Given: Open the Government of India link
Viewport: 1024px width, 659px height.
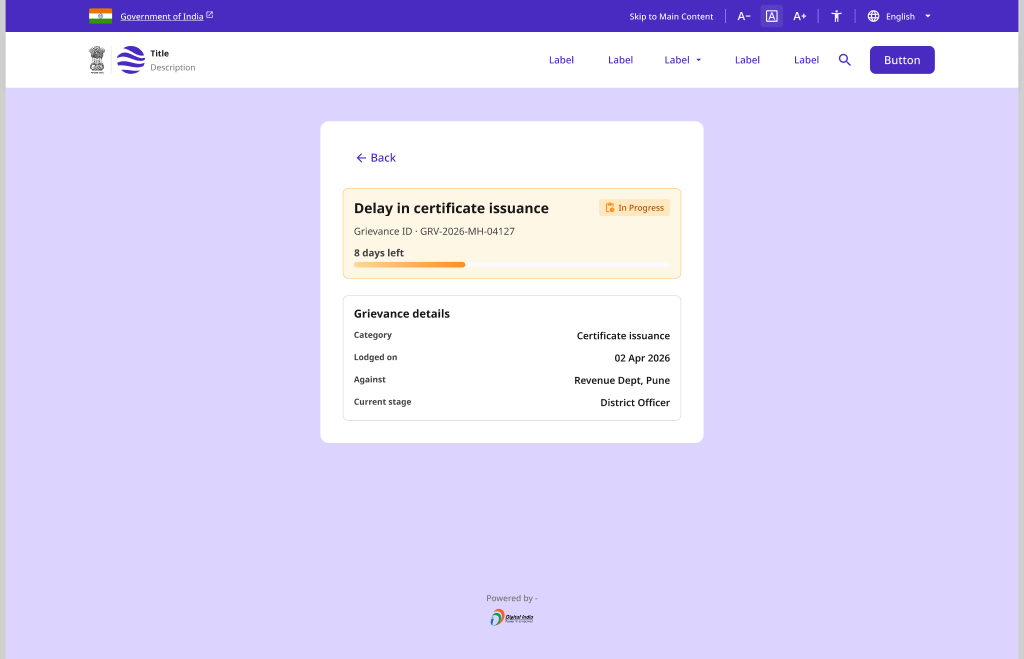Looking at the screenshot, I should tap(161, 16).
